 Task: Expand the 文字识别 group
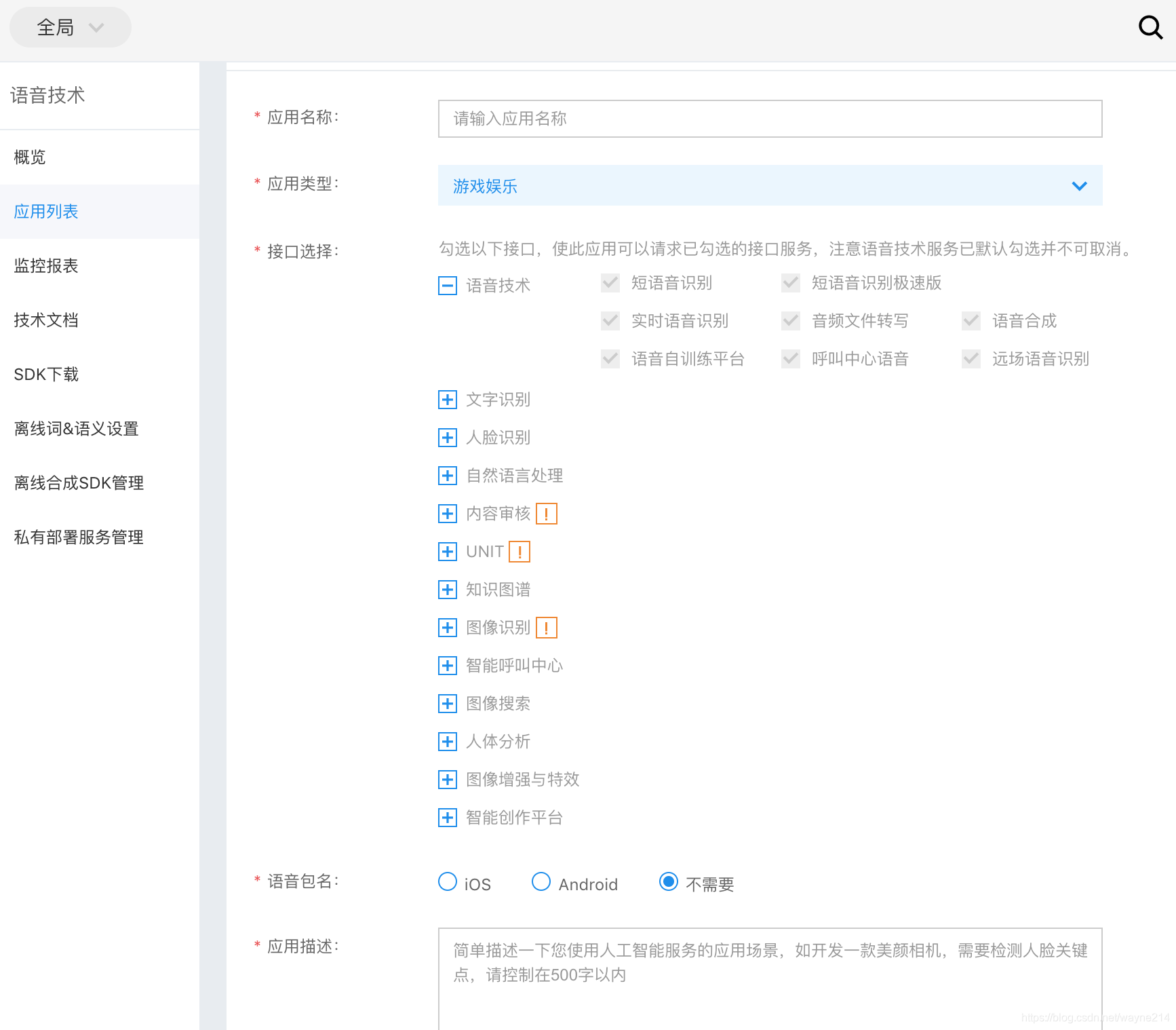click(x=448, y=400)
